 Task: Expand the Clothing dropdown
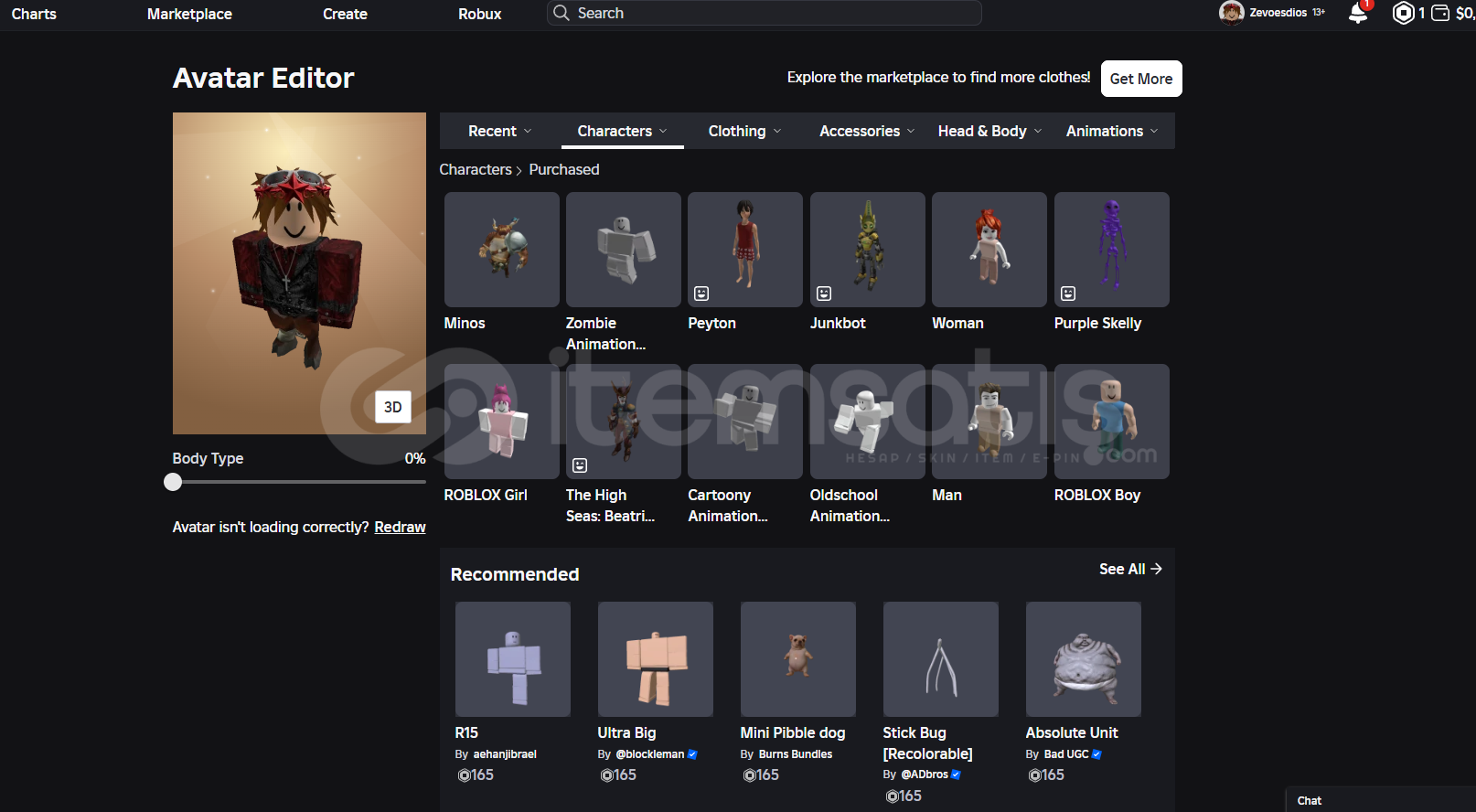click(744, 132)
